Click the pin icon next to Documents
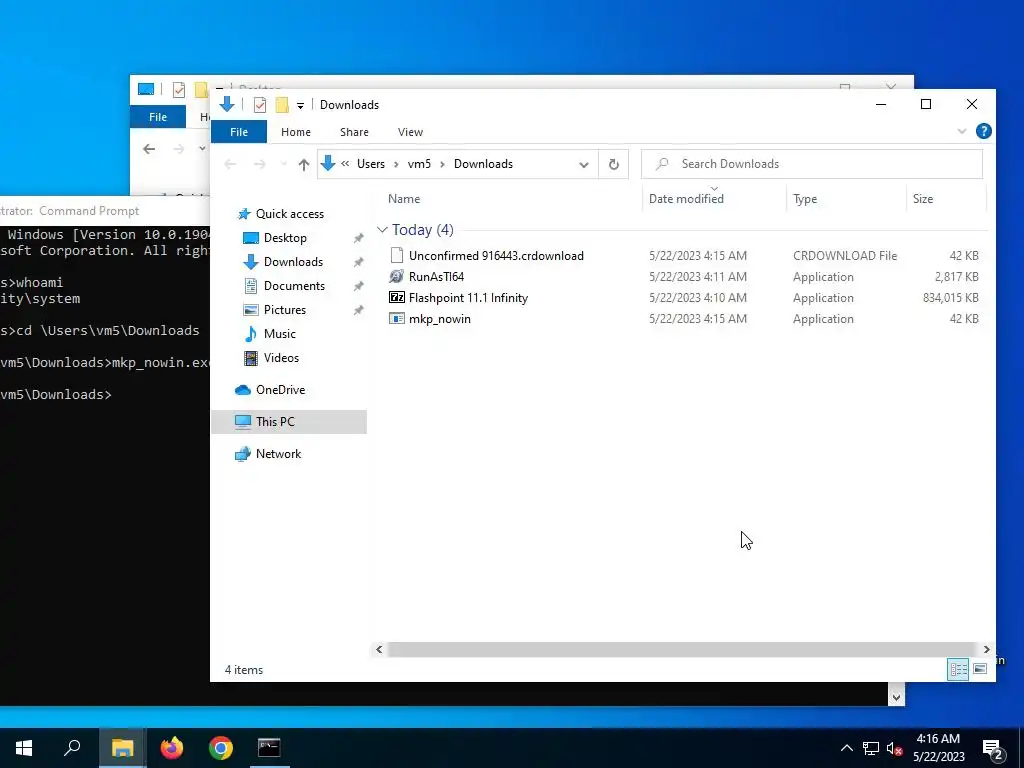The image size is (1024, 768). click(x=358, y=286)
